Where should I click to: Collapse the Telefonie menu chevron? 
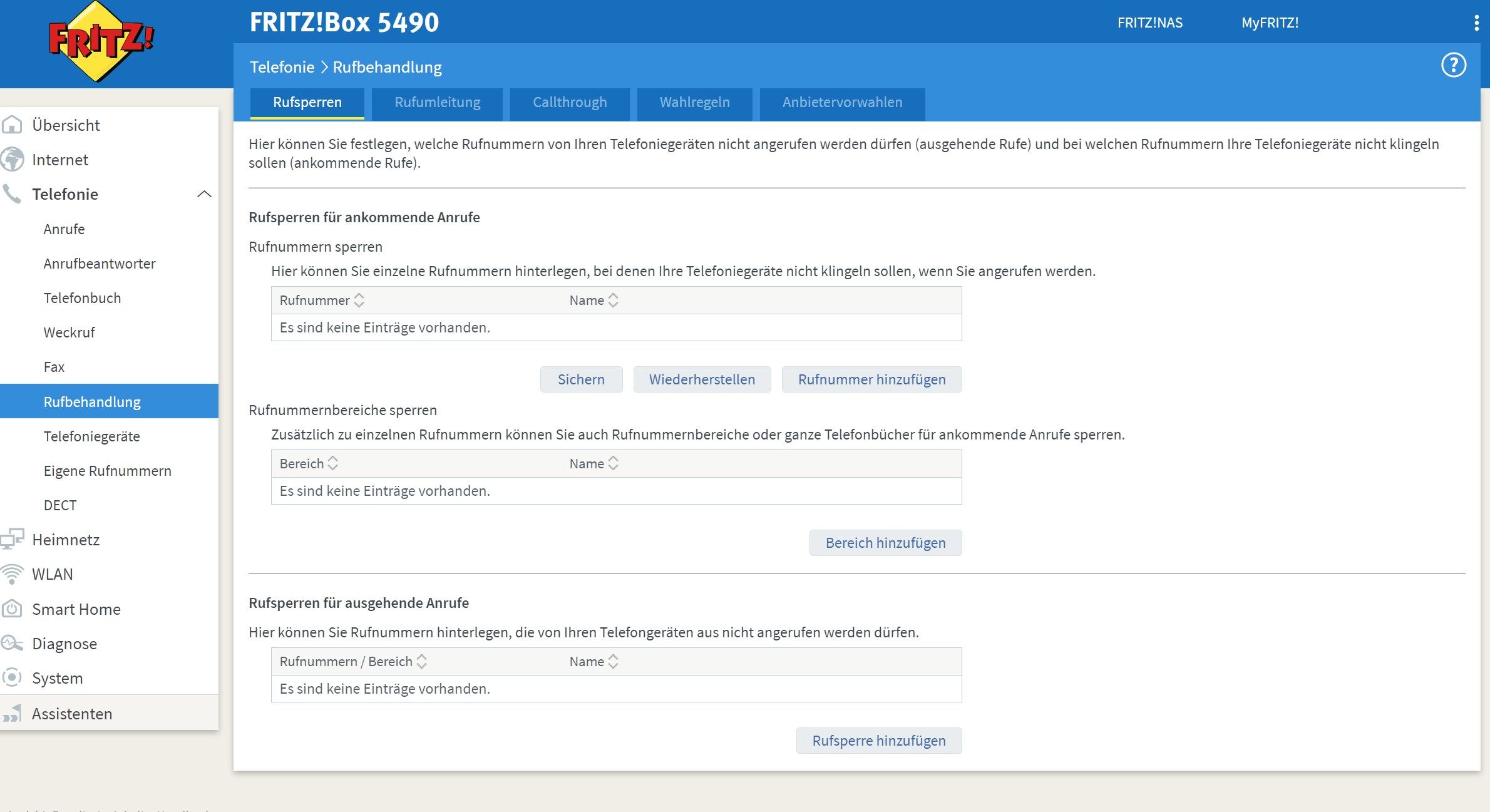(x=204, y=194)
